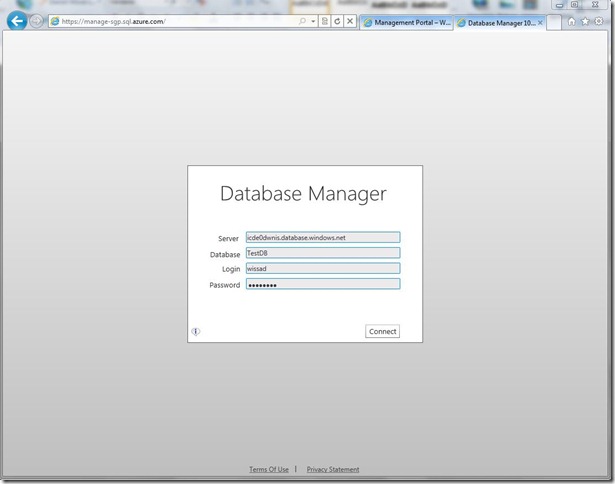
Task: Click the Password input field
Action: point(323,284)
